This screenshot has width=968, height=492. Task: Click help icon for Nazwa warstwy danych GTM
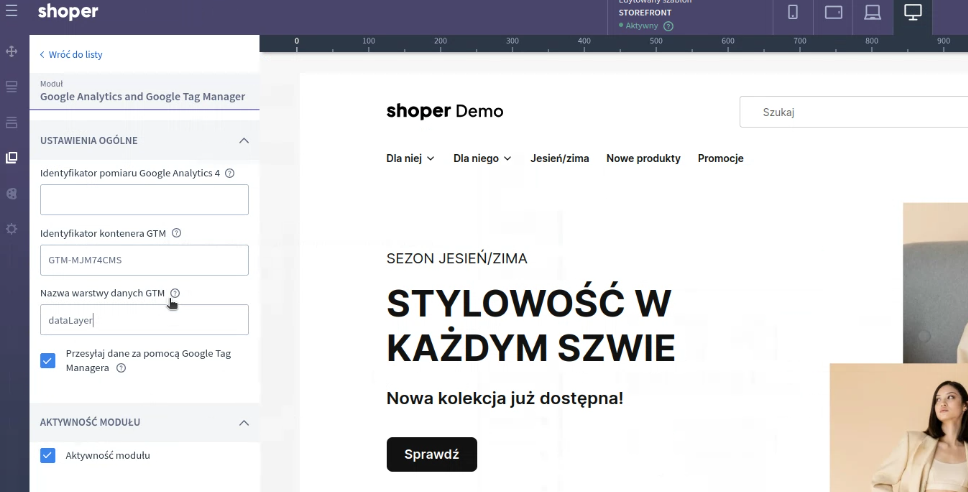click(175, 293)
